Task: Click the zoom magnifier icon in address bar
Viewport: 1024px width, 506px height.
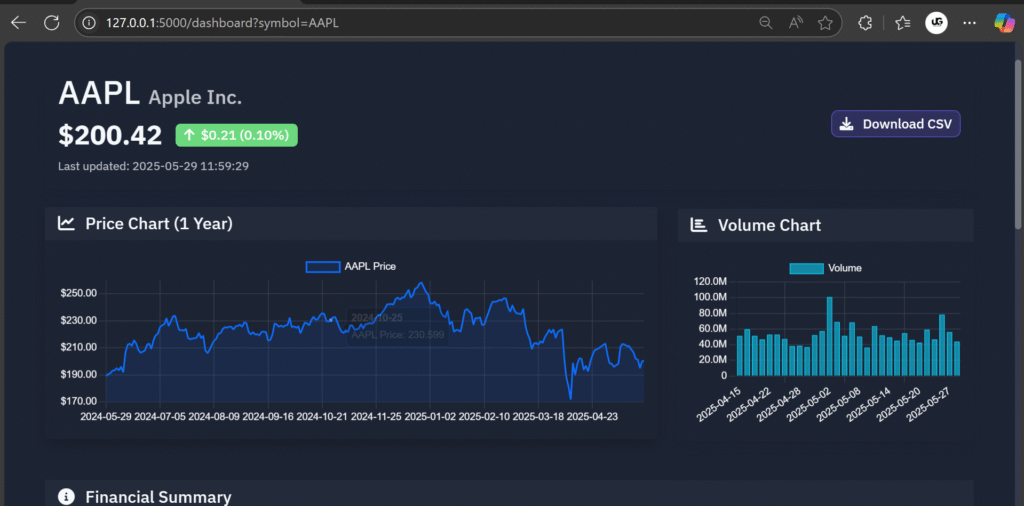Action: (765, 23)
